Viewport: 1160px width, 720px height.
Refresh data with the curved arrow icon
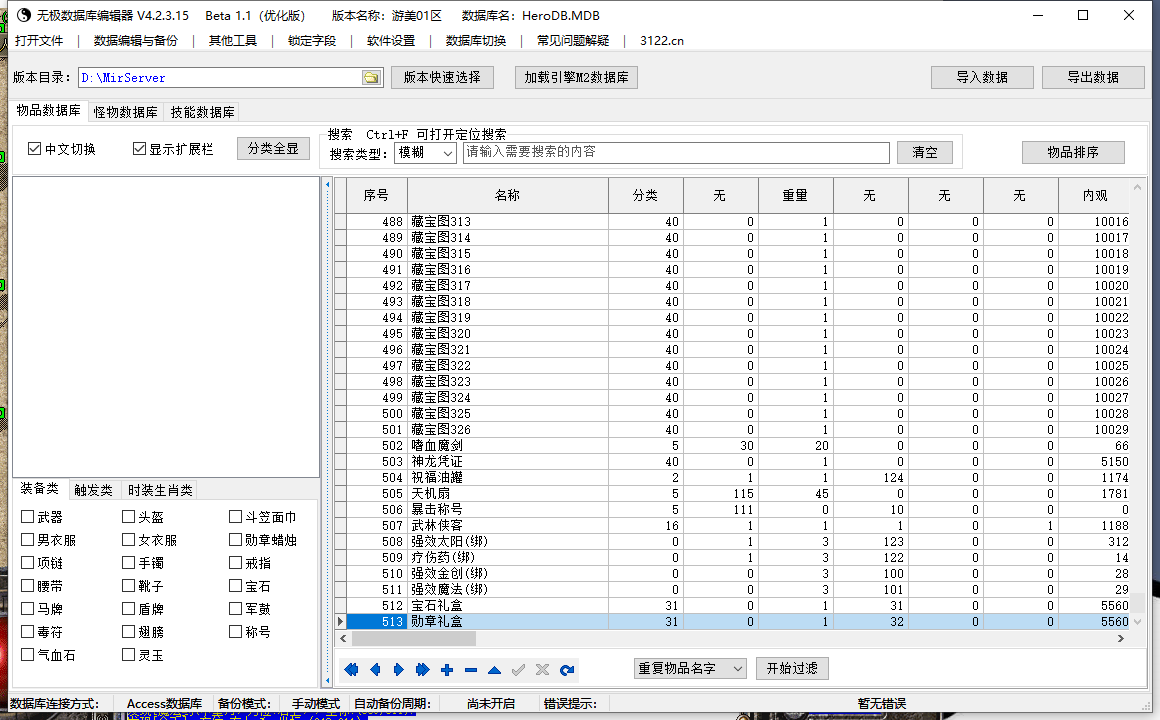point(567,670)
